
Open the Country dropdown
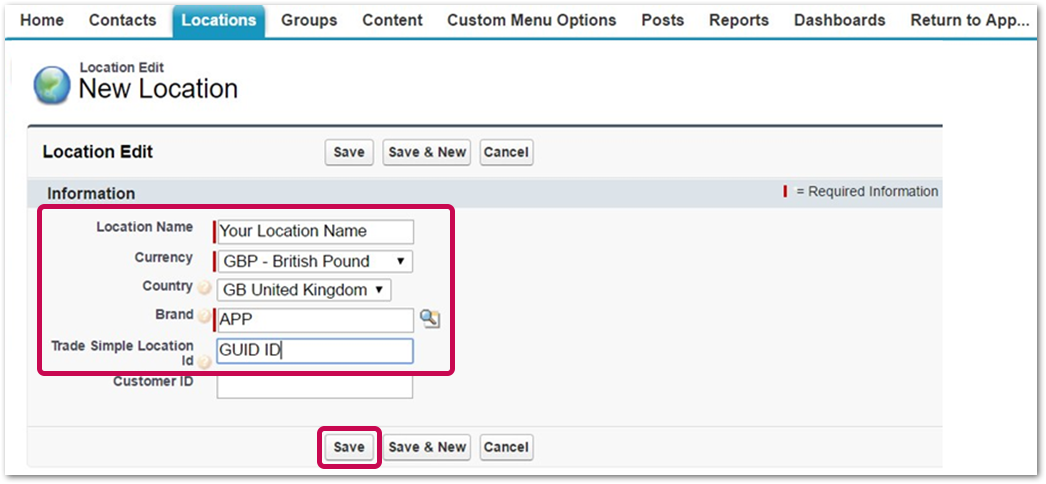tap(304, 290)
